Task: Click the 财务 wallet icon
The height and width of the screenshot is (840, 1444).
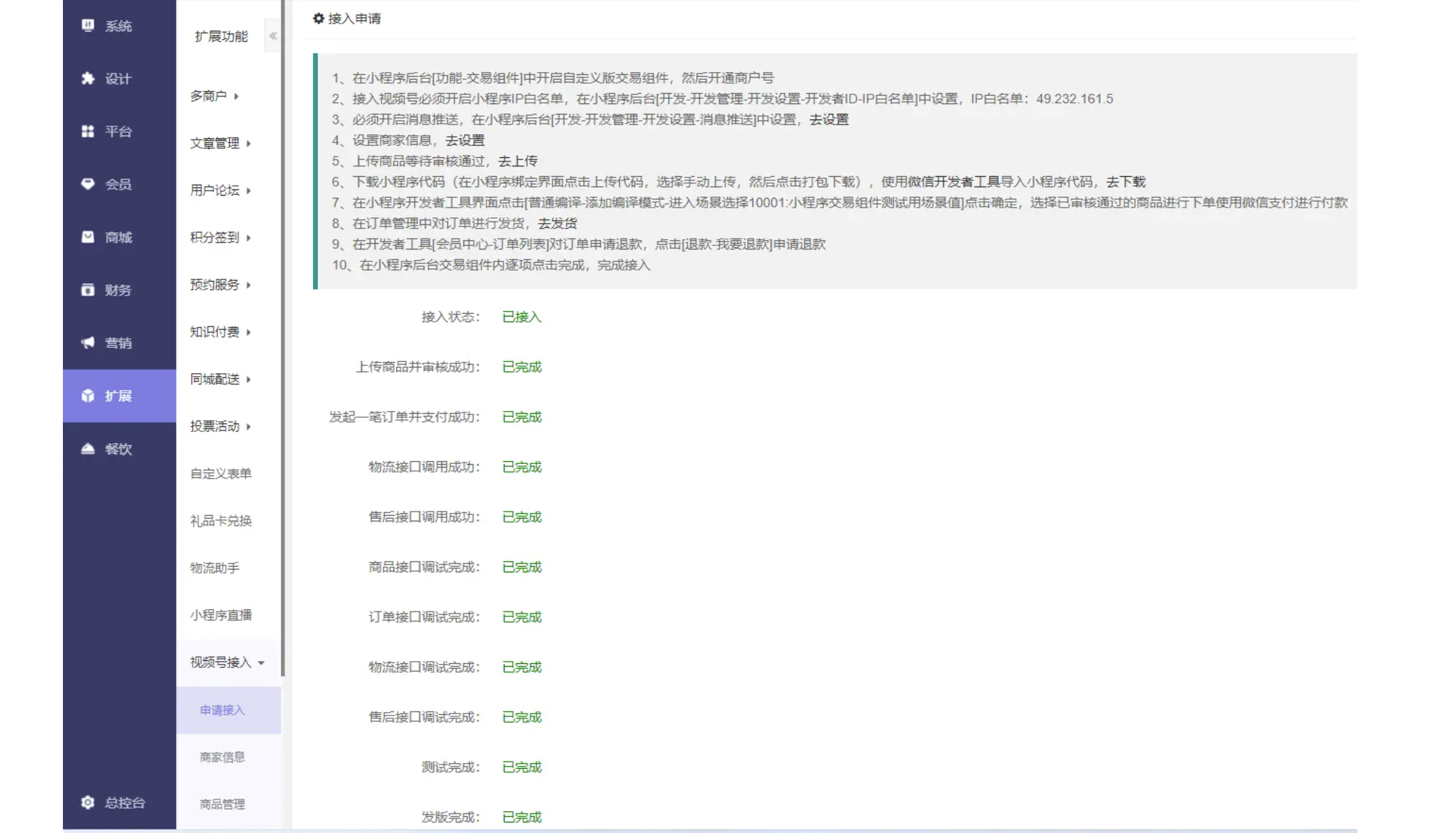Action: [87, 290]
